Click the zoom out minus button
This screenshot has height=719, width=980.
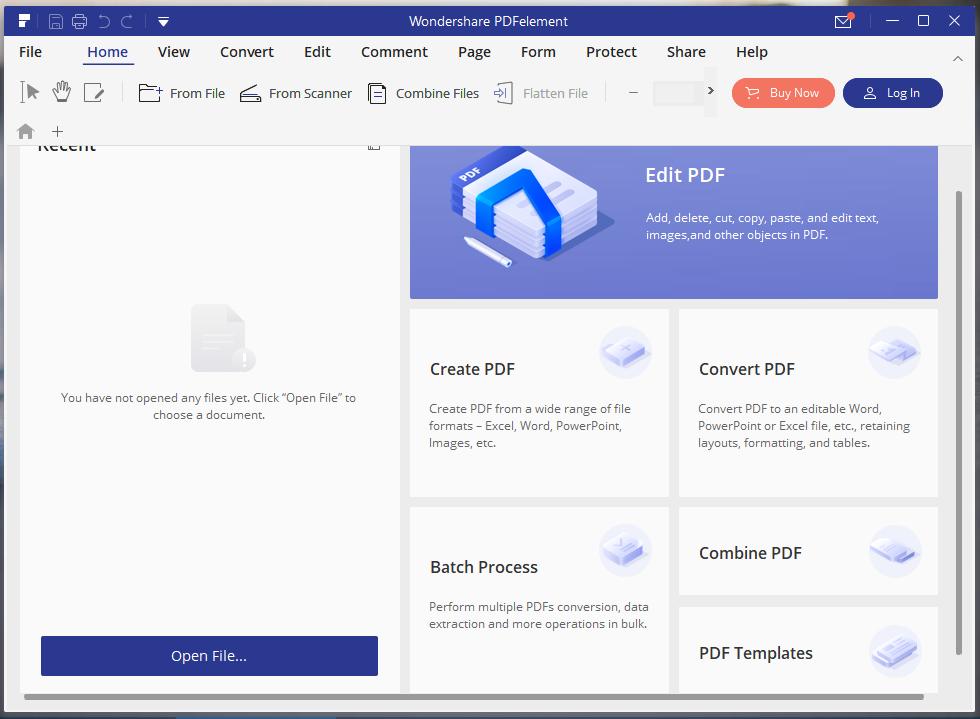coord(633,93)
